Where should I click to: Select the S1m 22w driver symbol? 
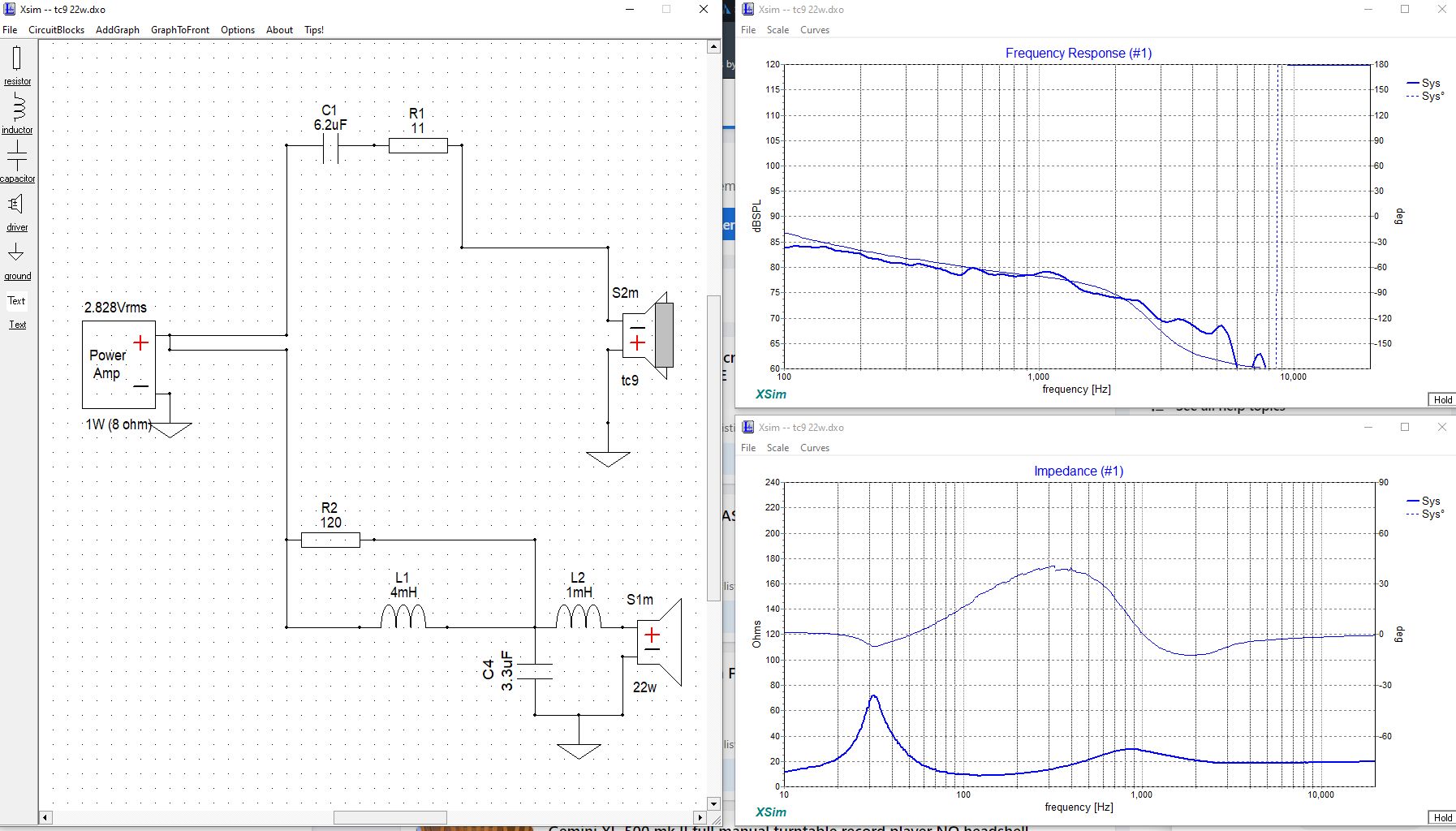coord(659,642)
